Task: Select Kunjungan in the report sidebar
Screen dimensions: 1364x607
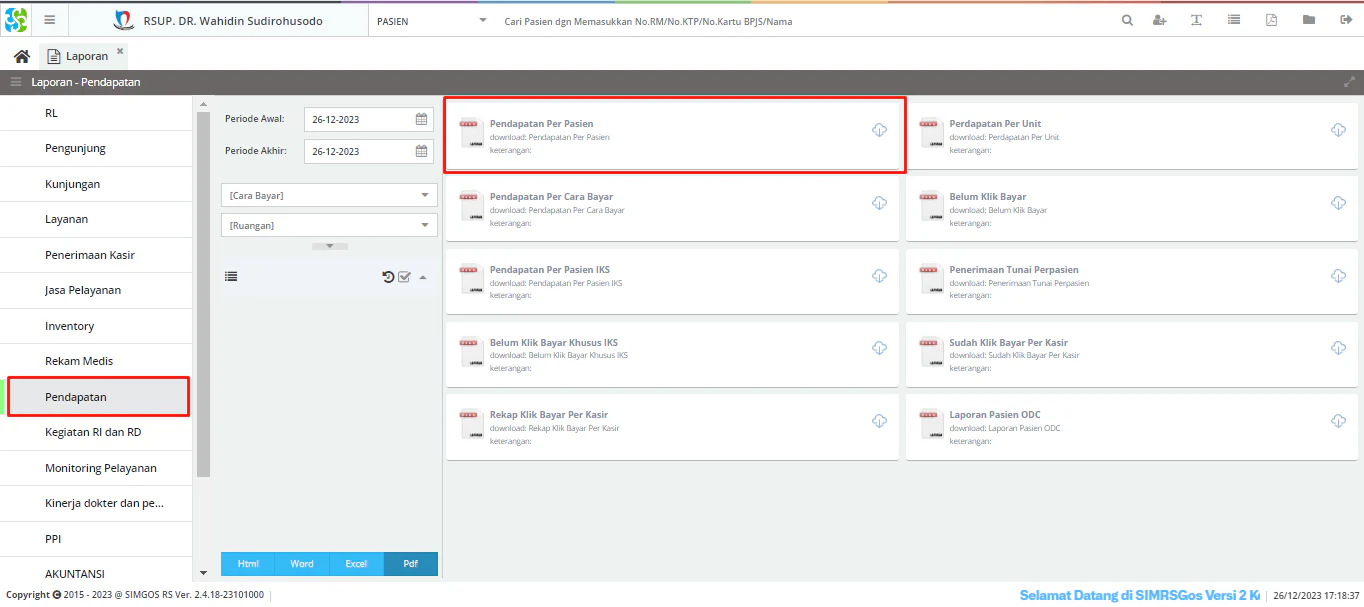Action: point(96,184)
